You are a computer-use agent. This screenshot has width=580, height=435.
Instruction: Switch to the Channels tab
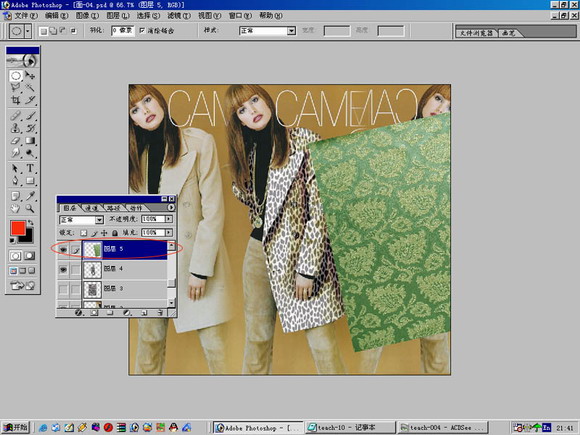(91, 208)
